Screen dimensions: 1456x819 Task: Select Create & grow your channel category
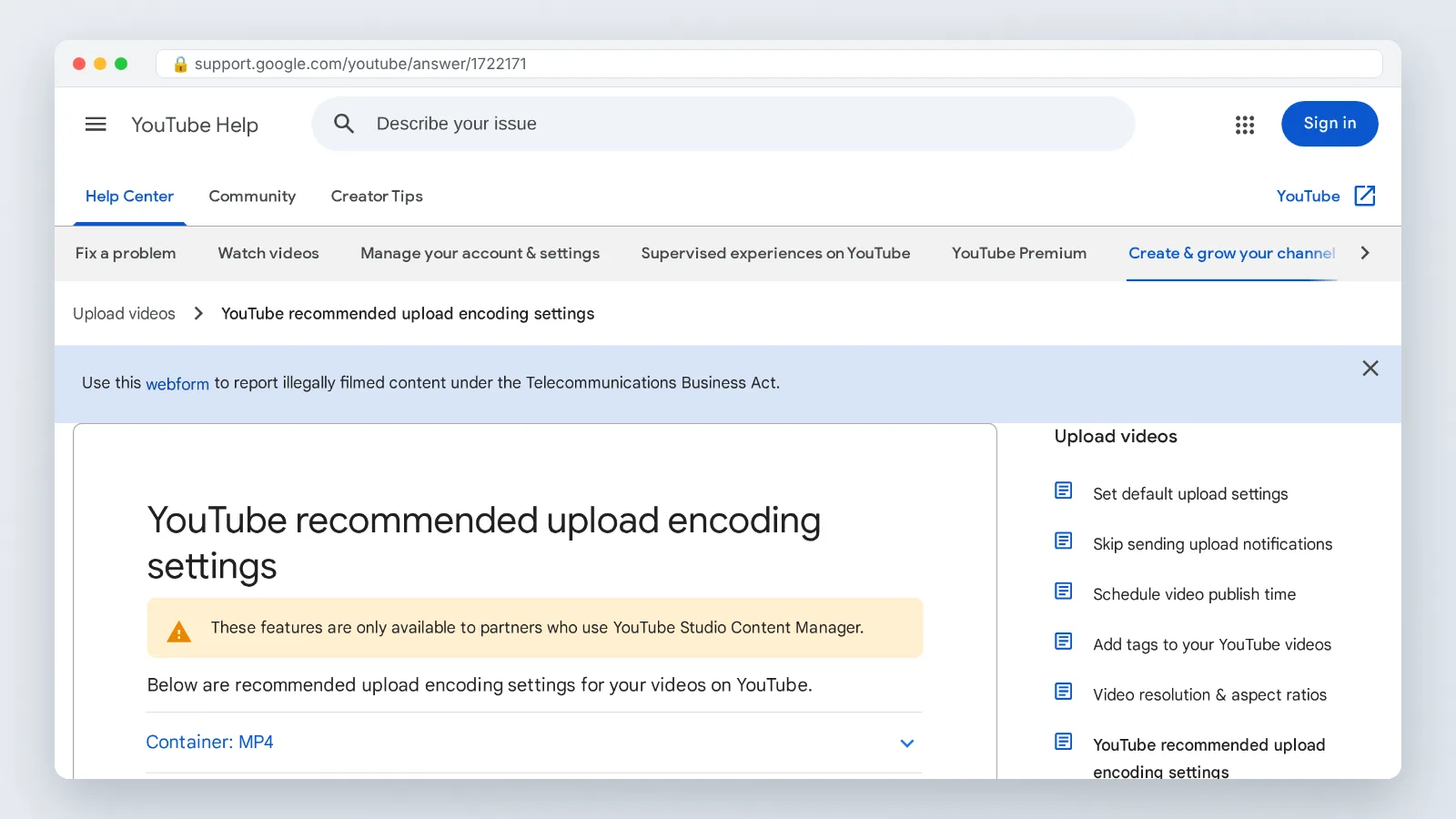tap(1231, 253)
